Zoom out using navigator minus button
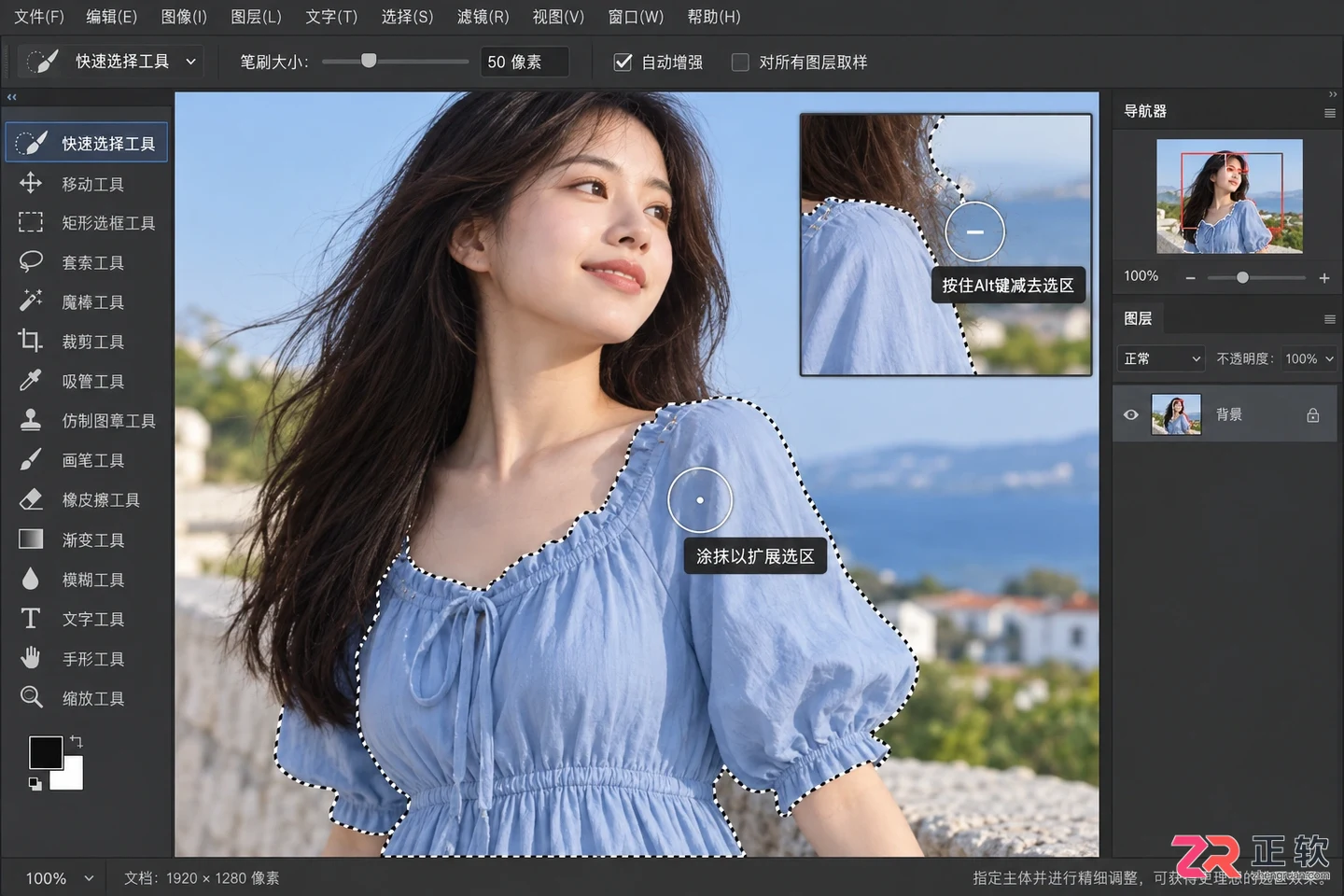The height and width of the screenshot is (896, 1344). coord(1190,278)
